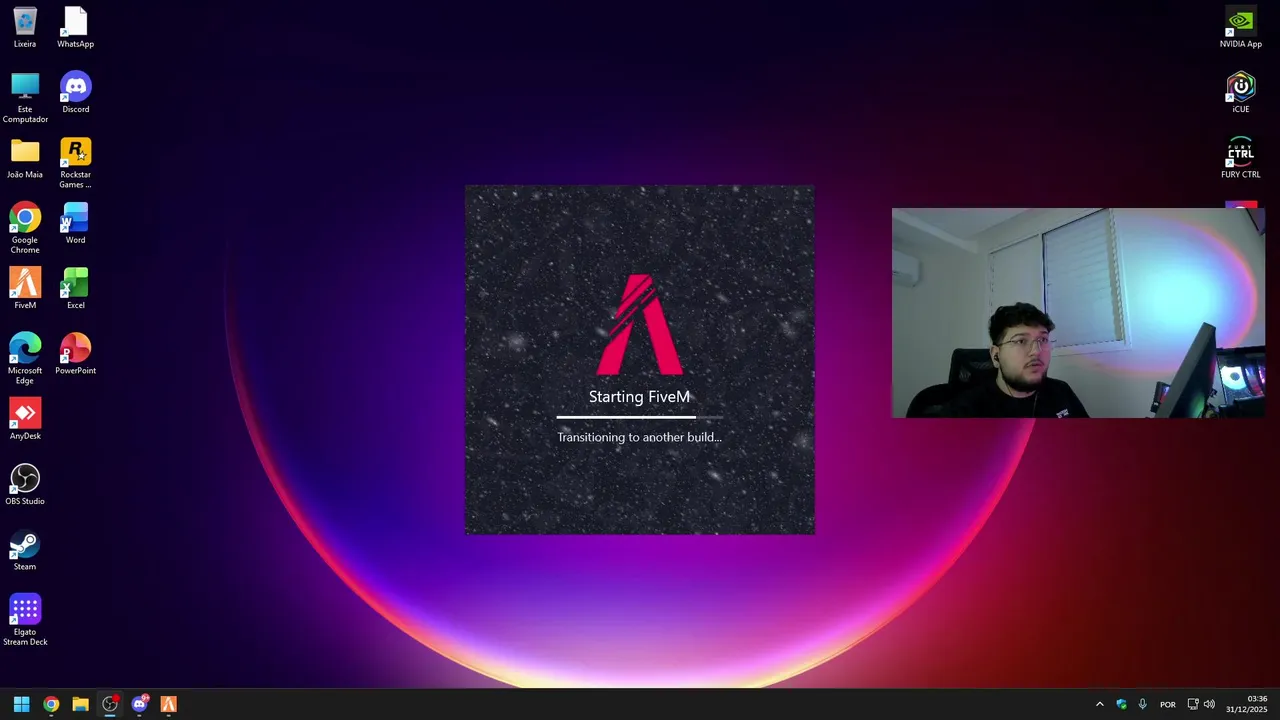The width and height of the screenshot is (1280, 720).
Task: Open Chrome from the taskbar
Action: point(51,704)
